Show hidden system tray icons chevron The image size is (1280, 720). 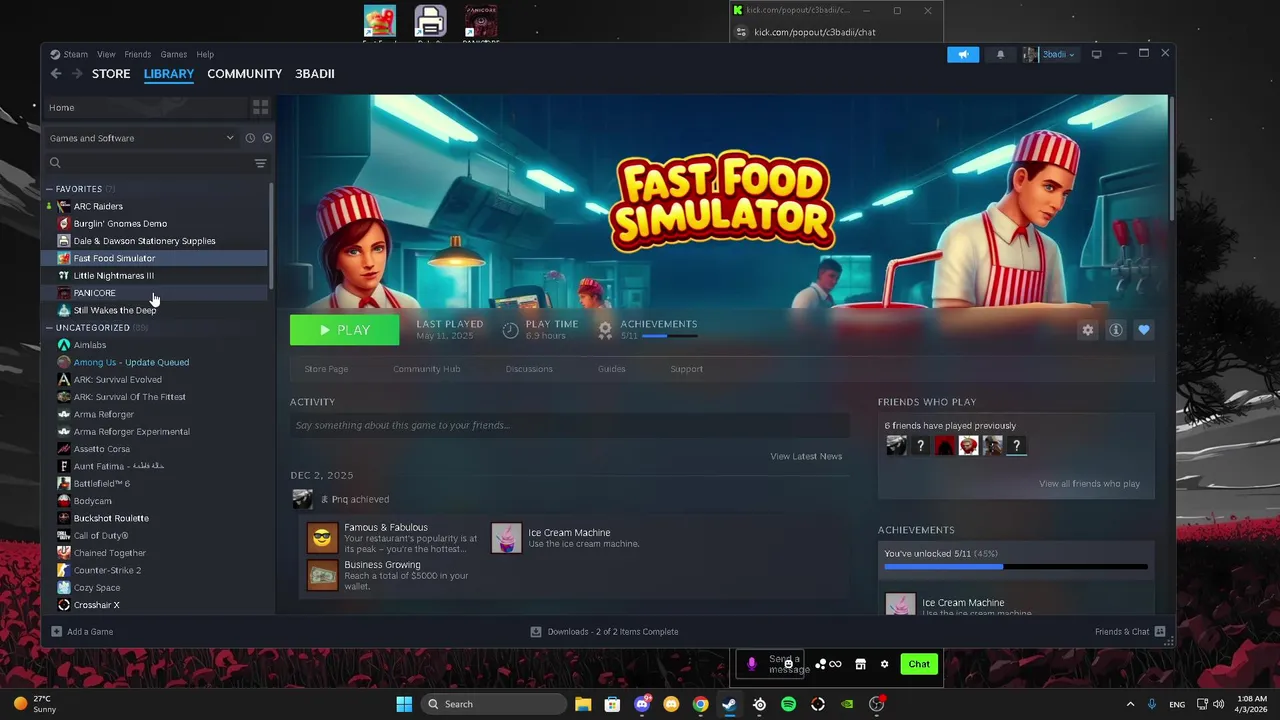tap(1130, 704)
